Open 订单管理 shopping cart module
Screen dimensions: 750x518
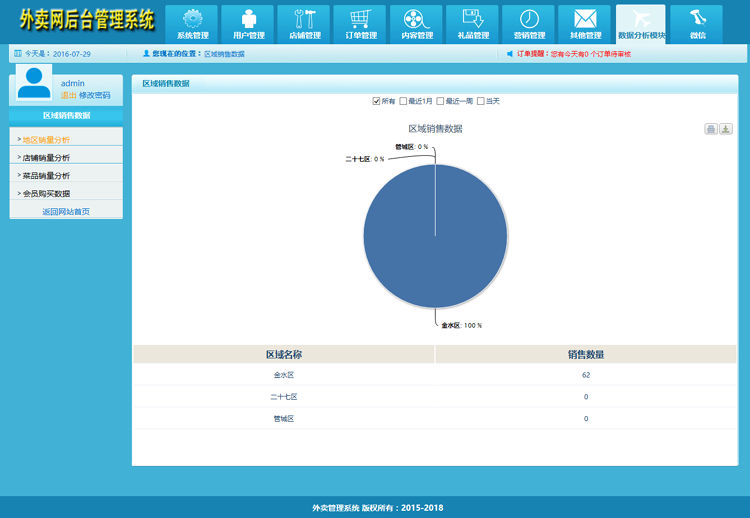361,24
